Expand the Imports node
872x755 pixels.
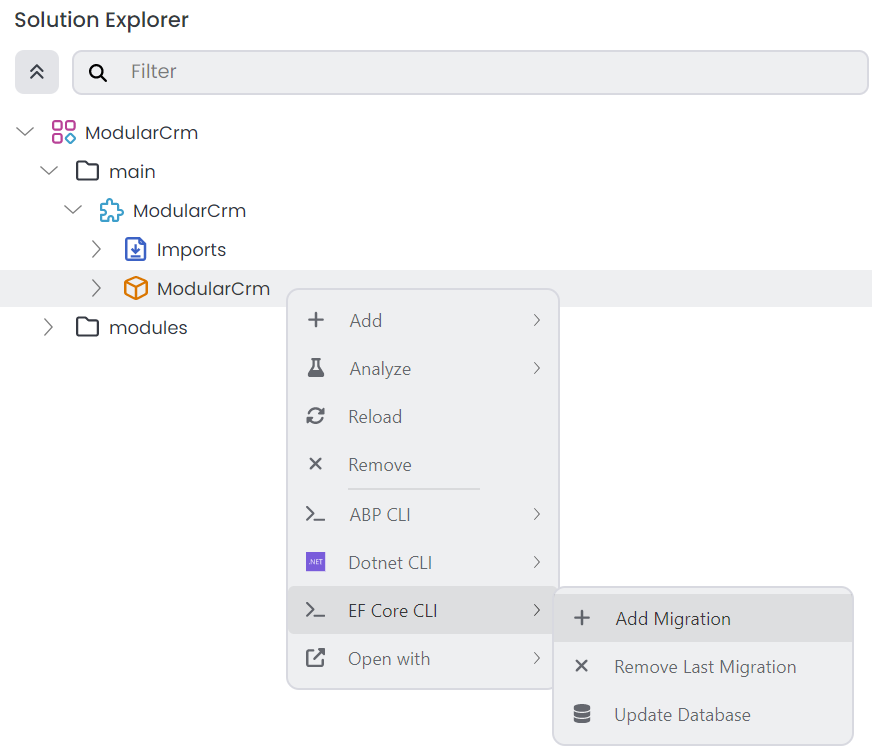click(96, 249)
